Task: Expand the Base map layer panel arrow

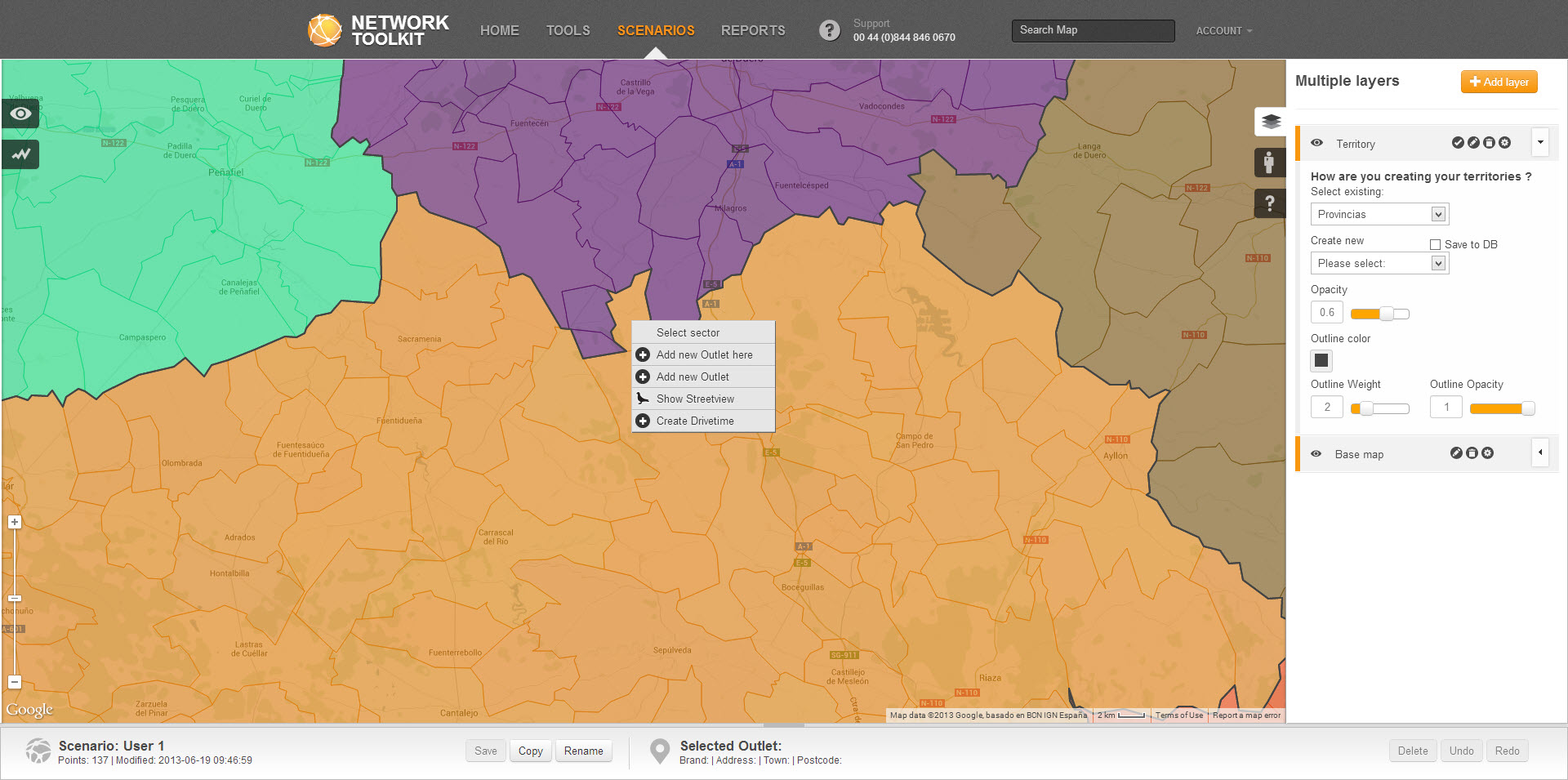Action: [1540, 452]
